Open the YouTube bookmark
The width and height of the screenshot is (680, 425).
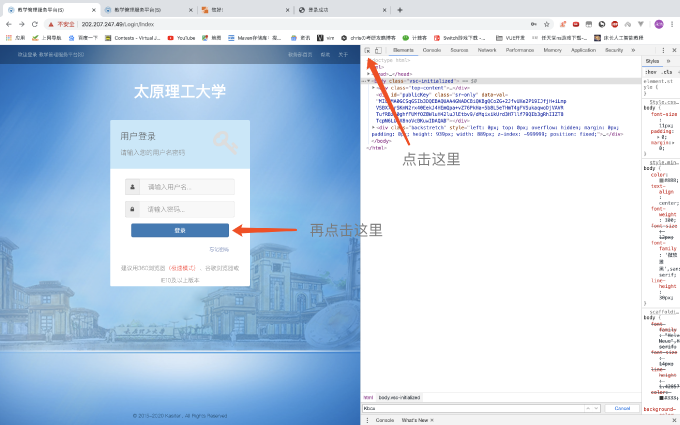181,38
